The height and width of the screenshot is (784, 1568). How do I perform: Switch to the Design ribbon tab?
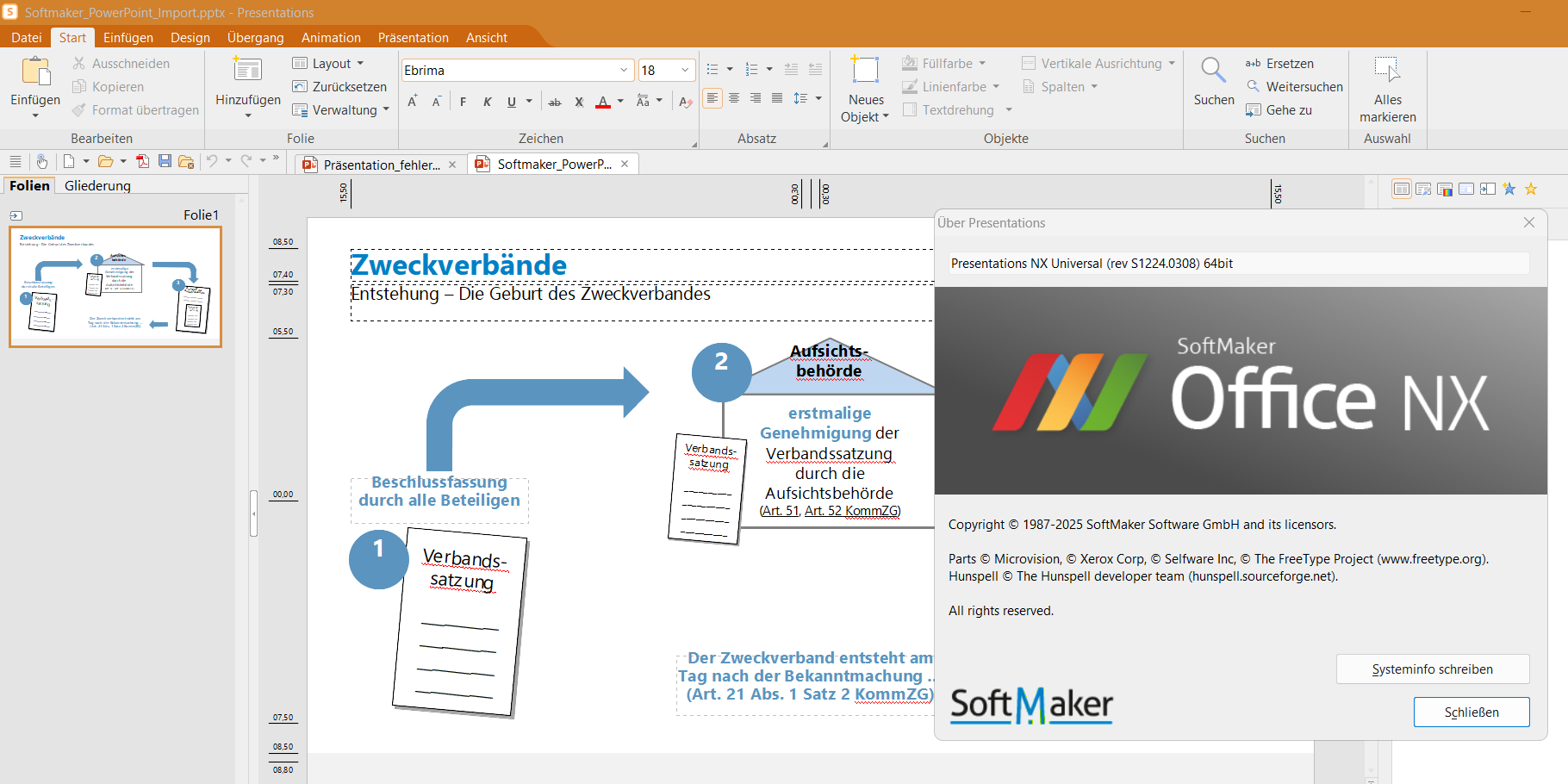pos(190,38)
